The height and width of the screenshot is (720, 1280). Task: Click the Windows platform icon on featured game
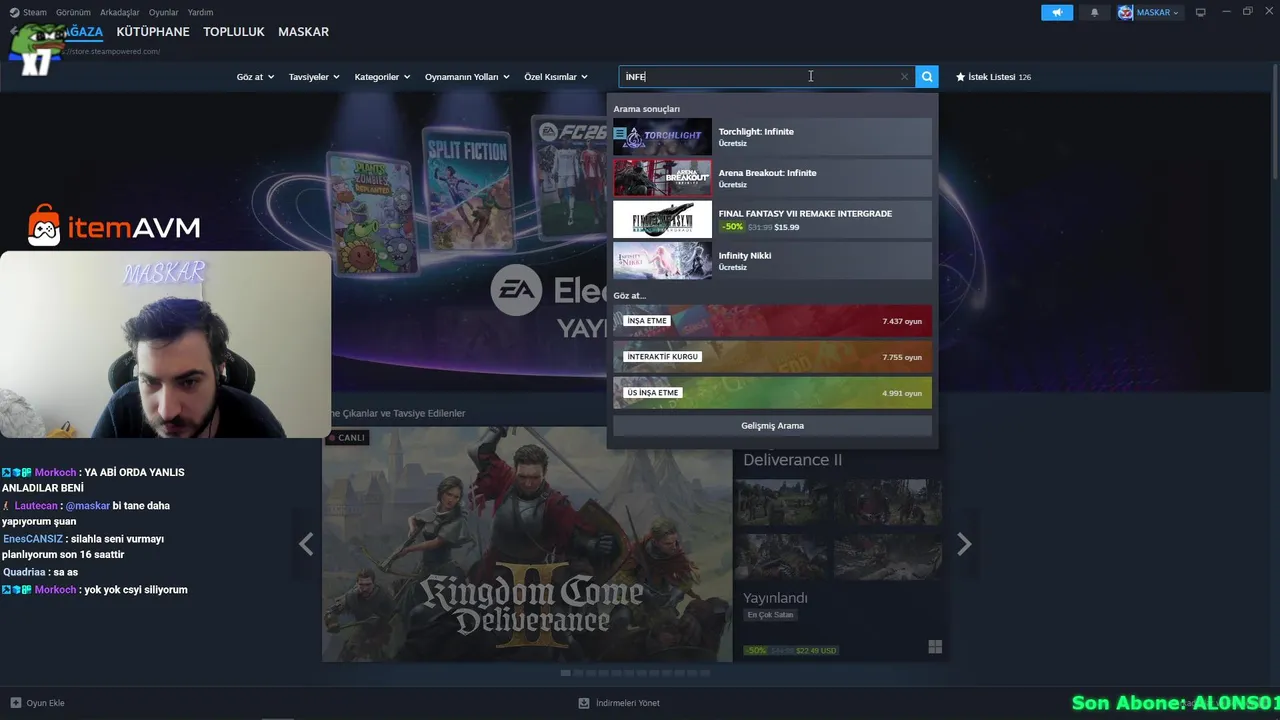click(935, 647)
